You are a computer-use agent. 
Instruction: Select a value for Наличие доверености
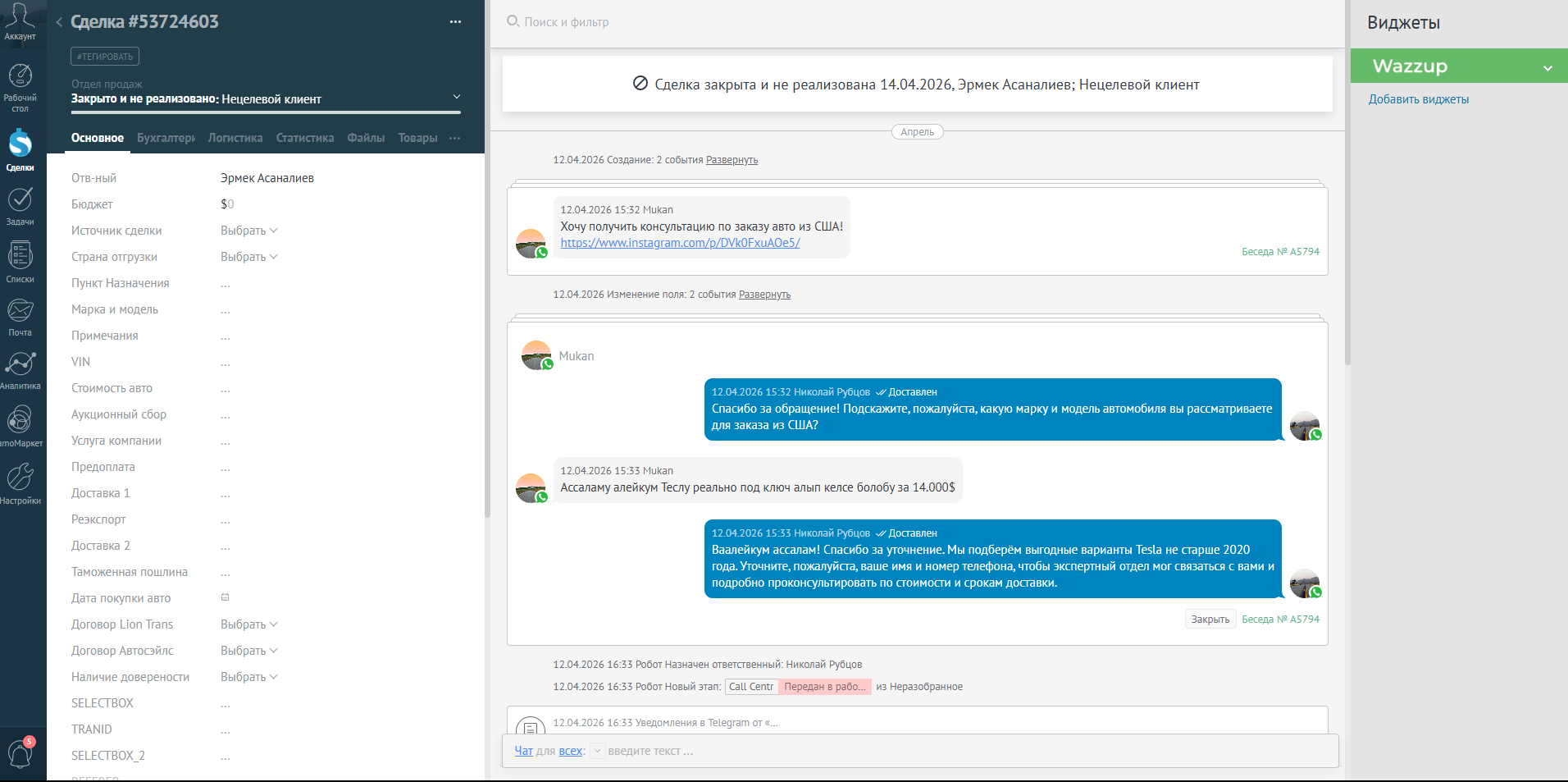pos(249,677)
